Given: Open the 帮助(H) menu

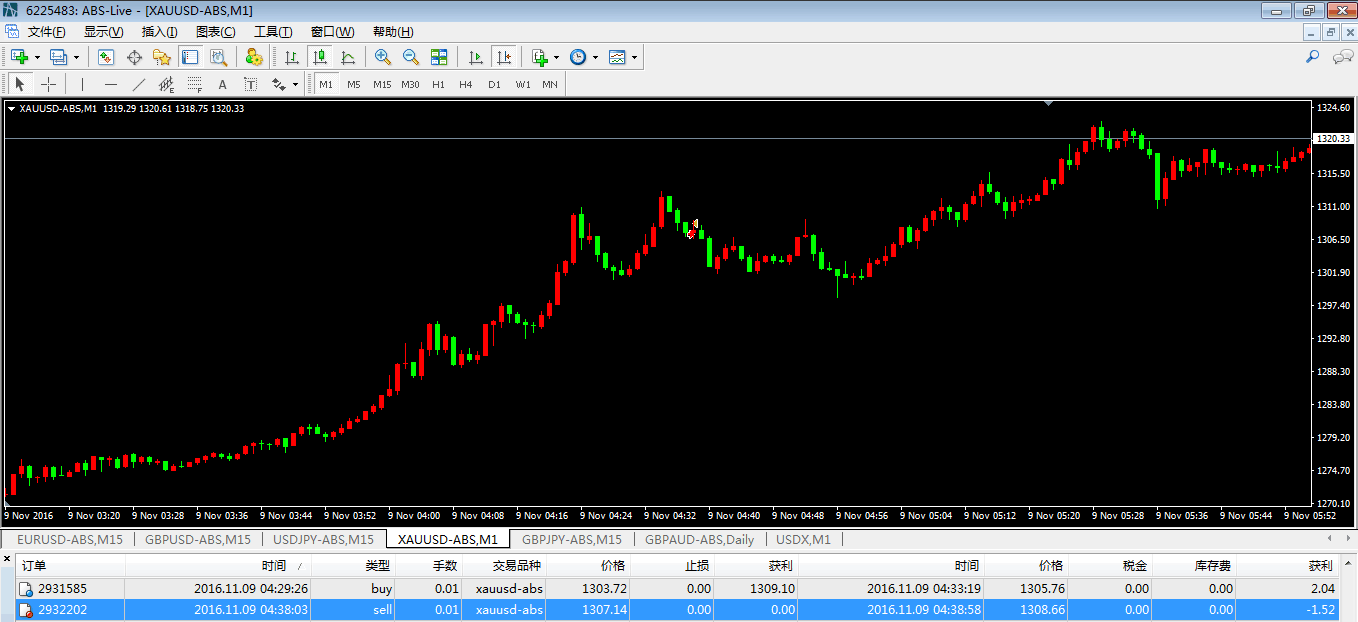Looking at the screenshot, I should coord(392,32).
